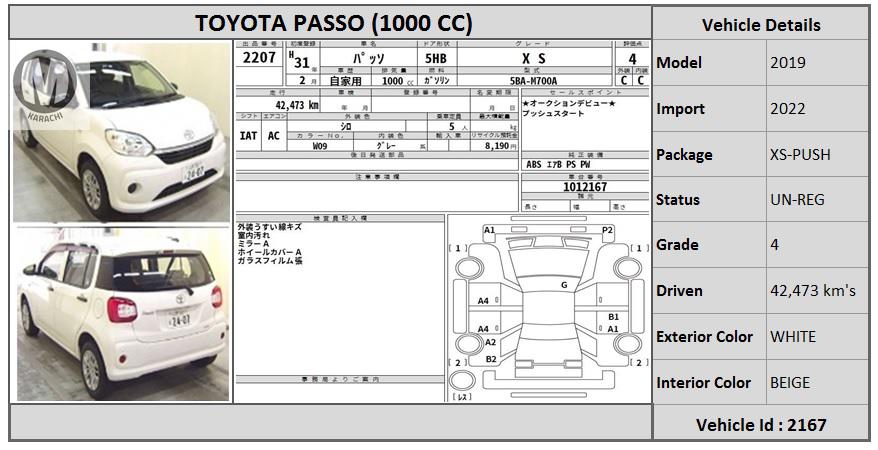The height and width of the screenshot is (450, 878).
Task: Click the interior color cell "グレー"
Action: (386, 146)
